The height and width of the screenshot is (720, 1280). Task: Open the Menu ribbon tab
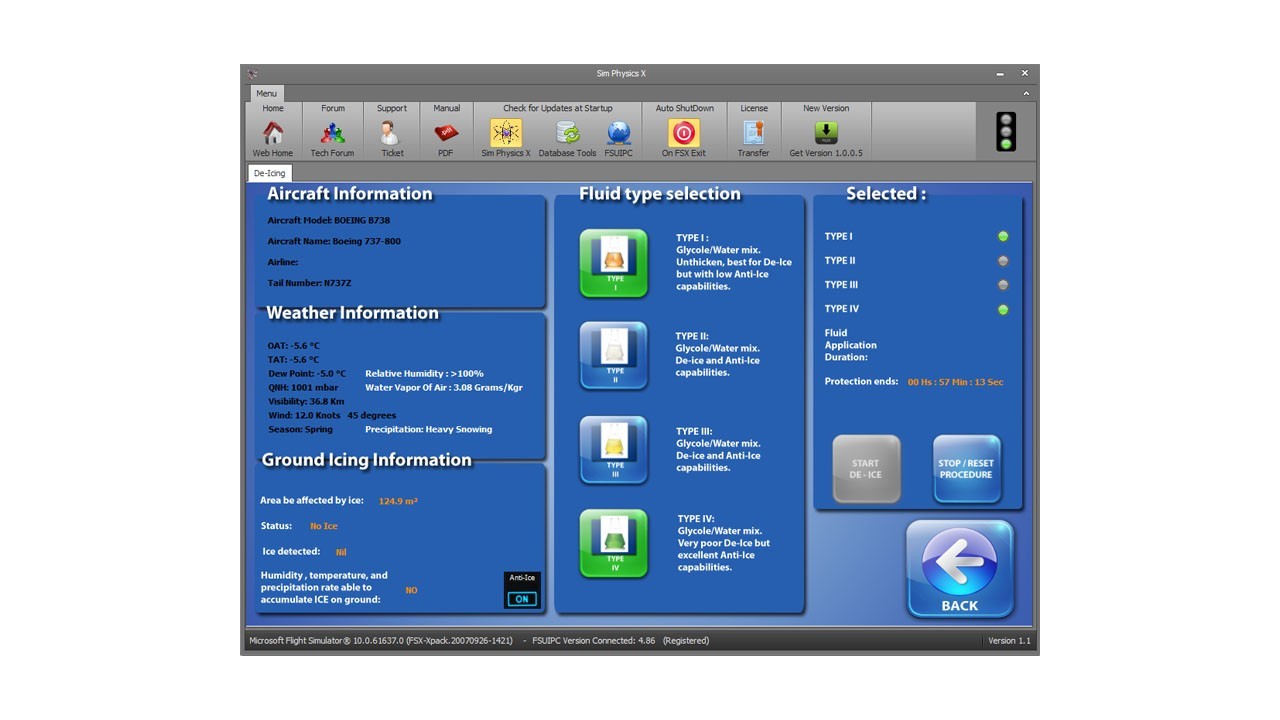266,93
